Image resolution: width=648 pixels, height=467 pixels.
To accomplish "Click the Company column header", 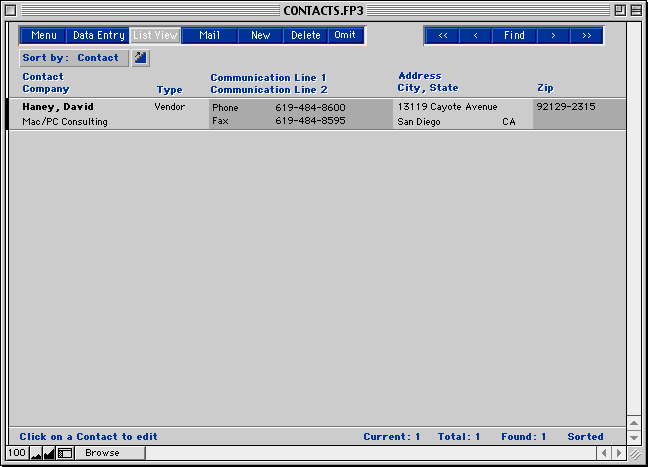I will tap(46, 89).
